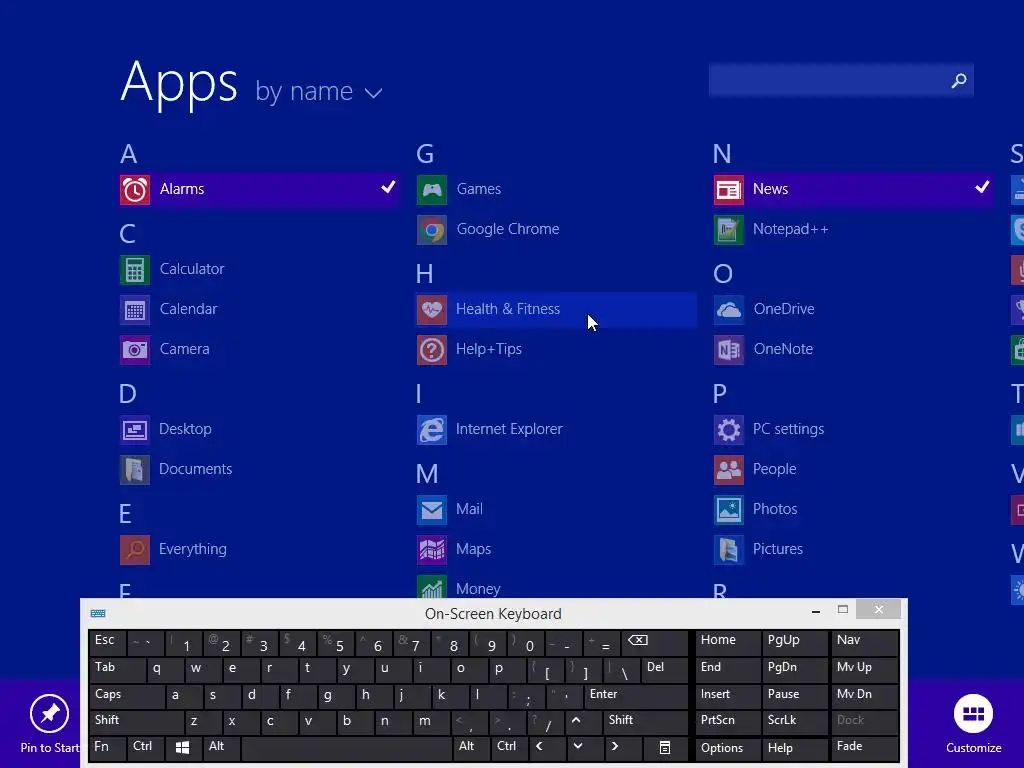The height and width of the screenshot is (768, 1024).
Task: Launch the Everything search app icon
Action: [x=135, y=549]
